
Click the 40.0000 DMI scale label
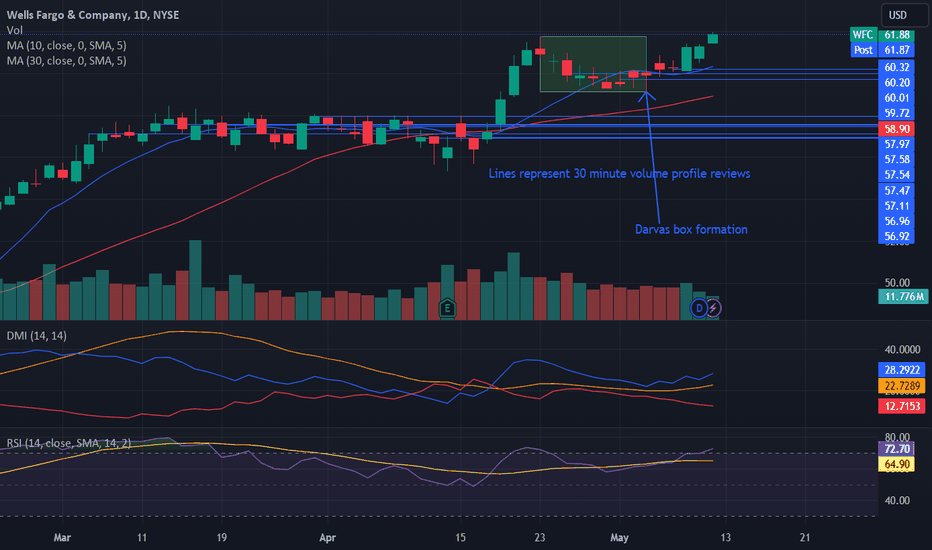click(902, 350)
